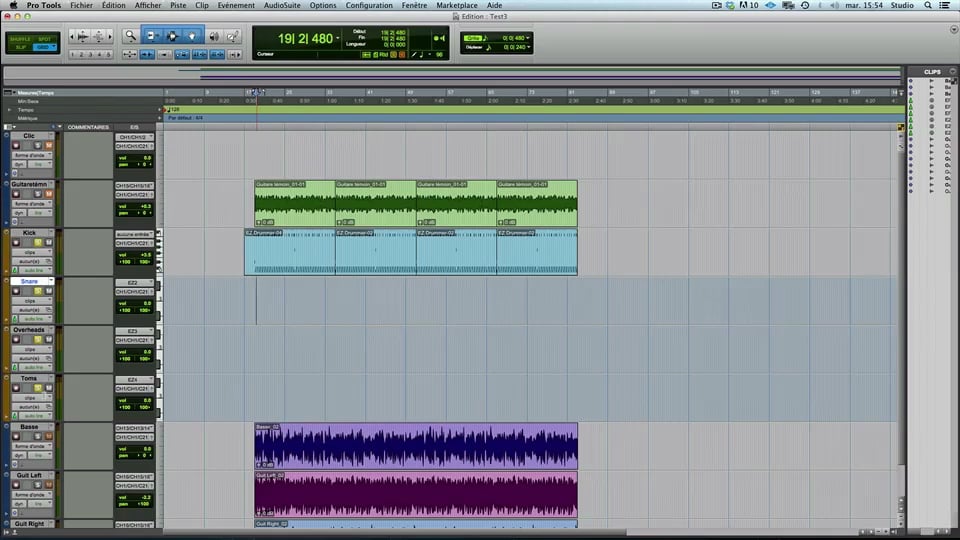Select the Basse_02 audio clip
Viewport: 960px width, 540px height.
click(415, 445)
